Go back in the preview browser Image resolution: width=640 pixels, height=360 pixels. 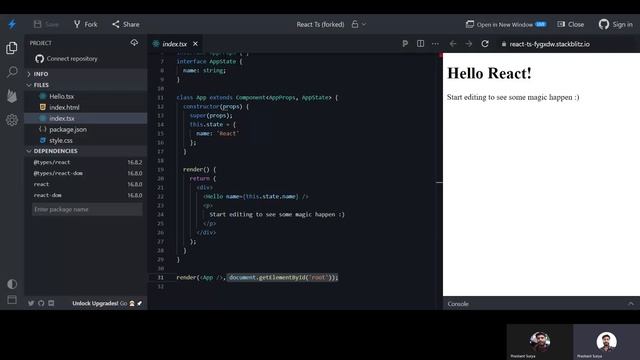point(453,44)
